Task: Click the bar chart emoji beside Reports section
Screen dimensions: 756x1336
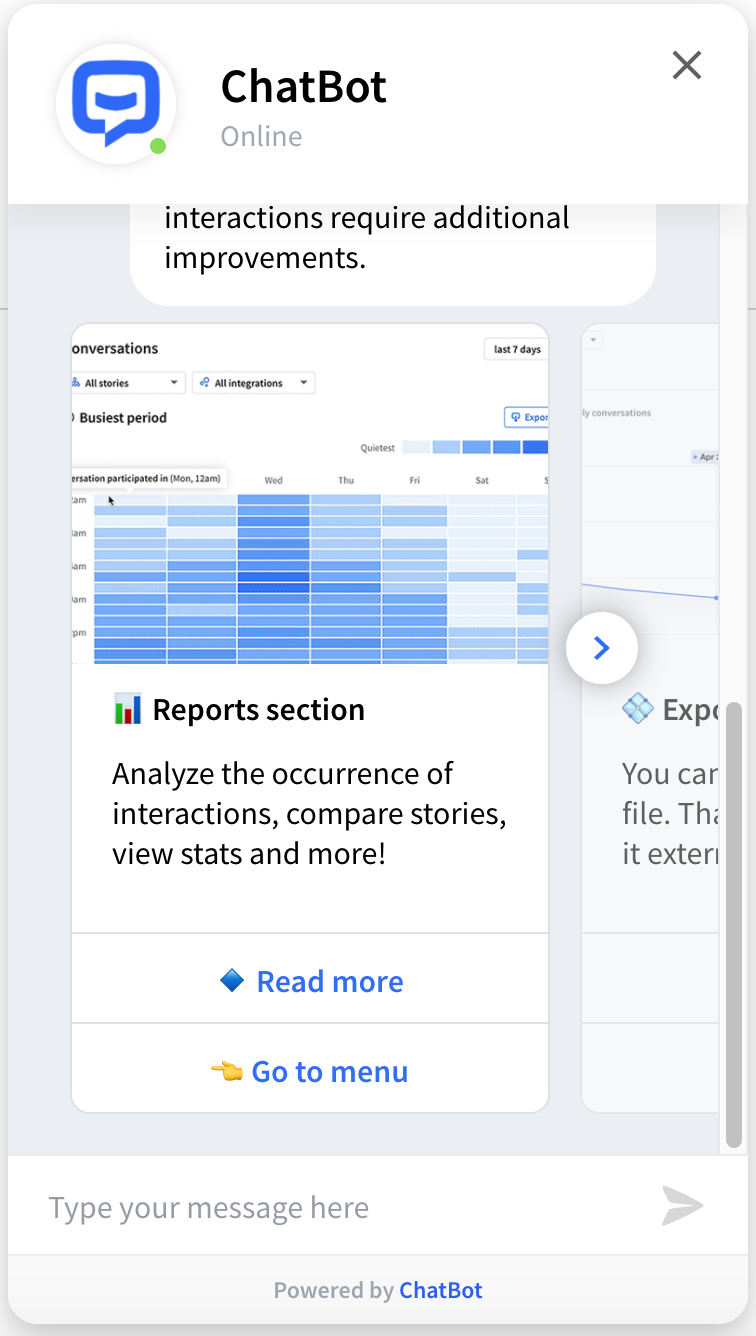Action: [127, 710]
